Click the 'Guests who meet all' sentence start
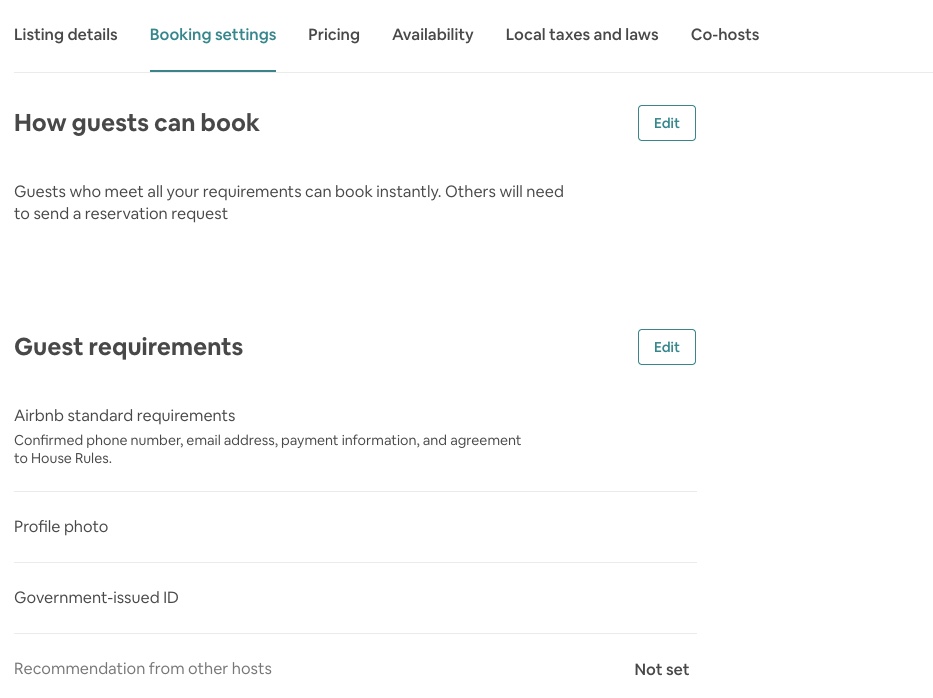Screen dimensions: 933x698 click(x=80, y=192)
